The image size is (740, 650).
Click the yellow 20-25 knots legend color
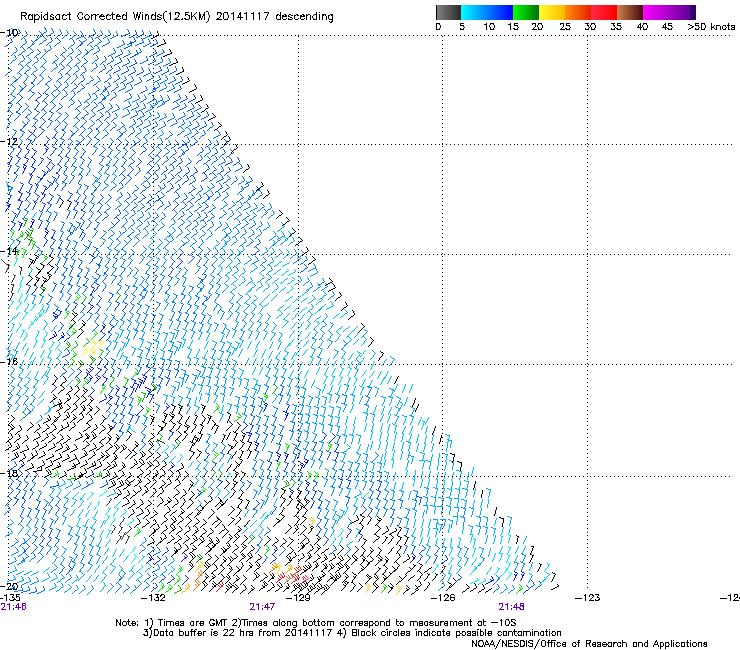552,12
